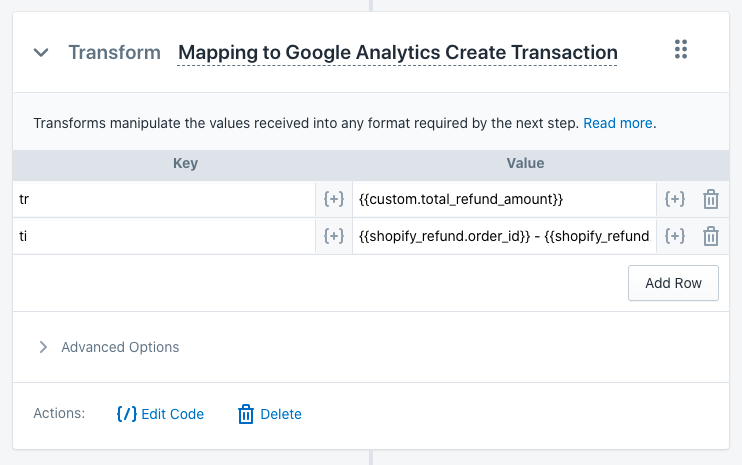Insert variable into the total_refund_amount value

point(675,199)
